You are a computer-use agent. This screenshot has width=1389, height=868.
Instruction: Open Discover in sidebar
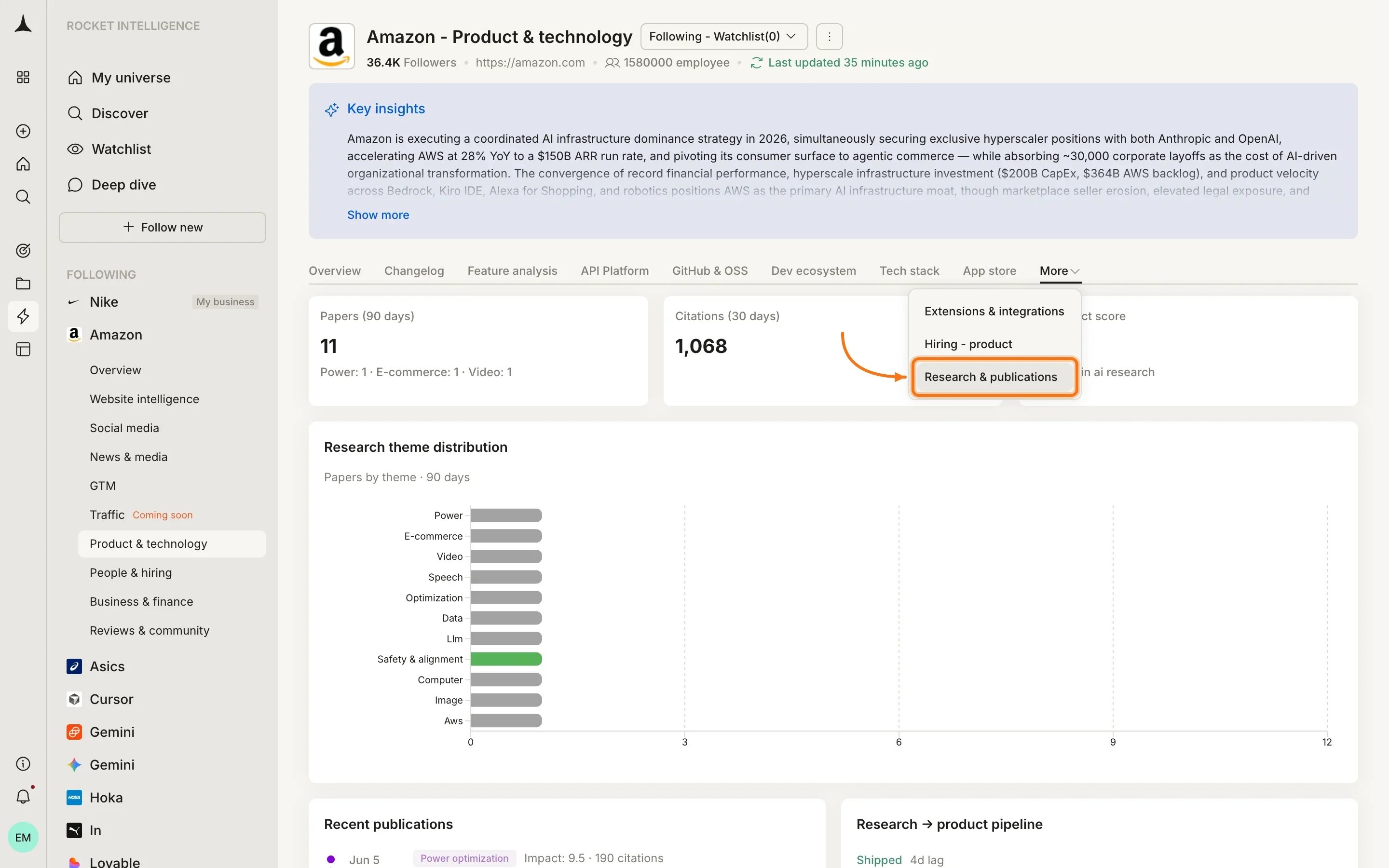[108, 113]
